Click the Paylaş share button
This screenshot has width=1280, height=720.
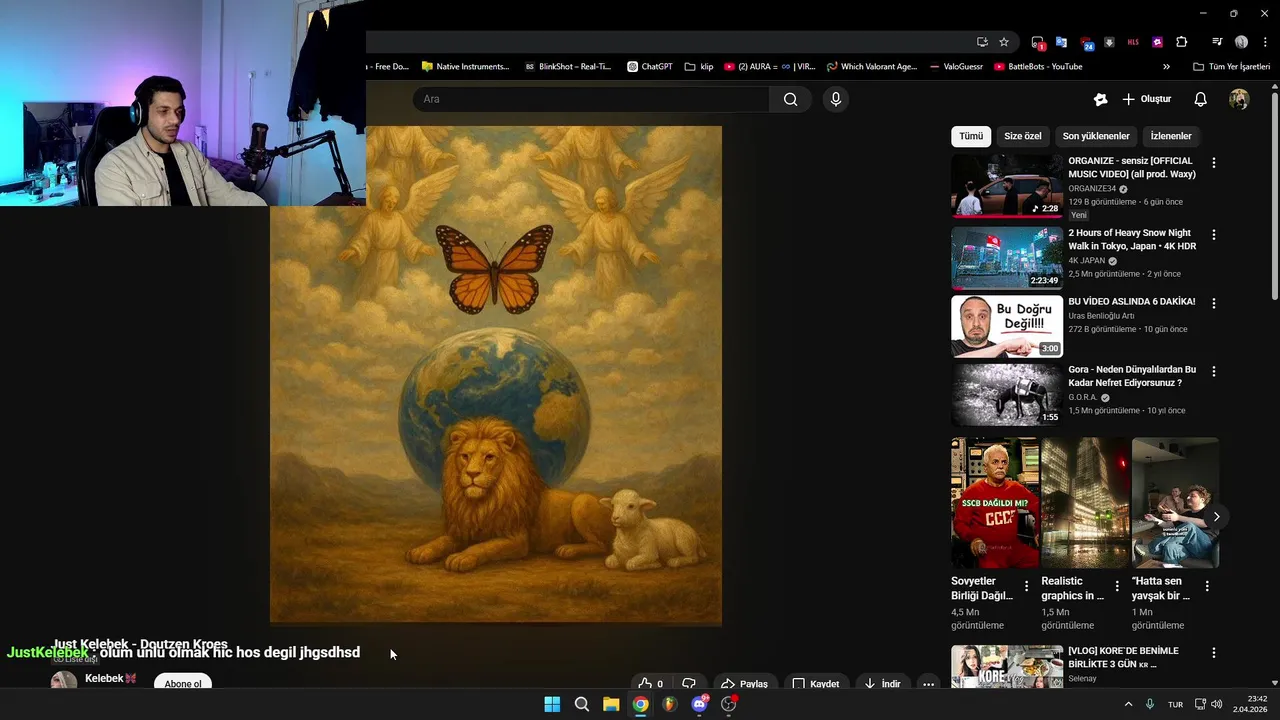point(744,684)
